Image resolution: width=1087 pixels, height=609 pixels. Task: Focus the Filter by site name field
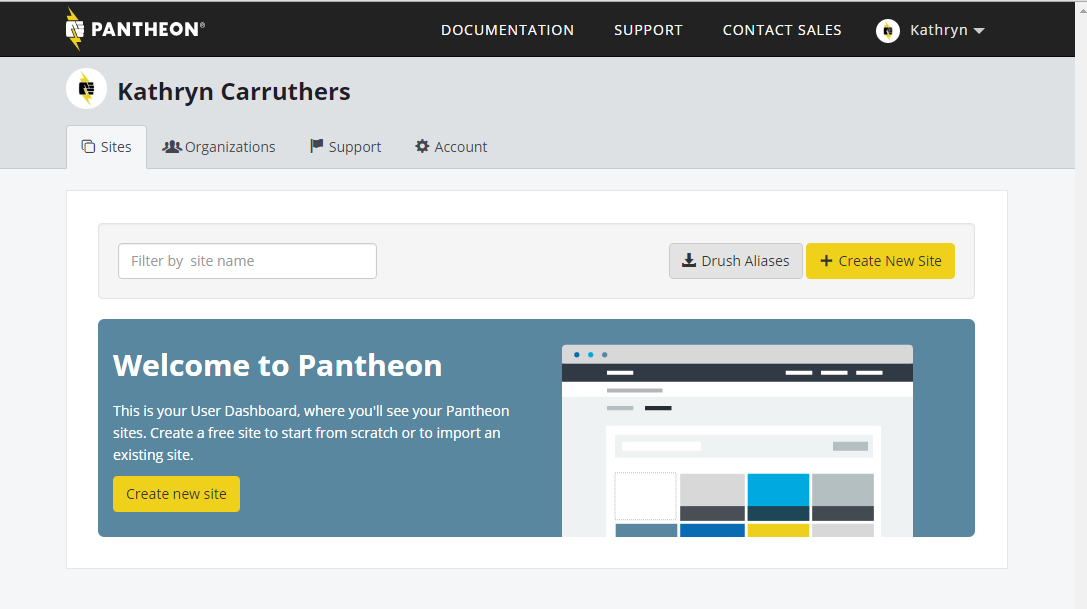click(x=247, y=261)
